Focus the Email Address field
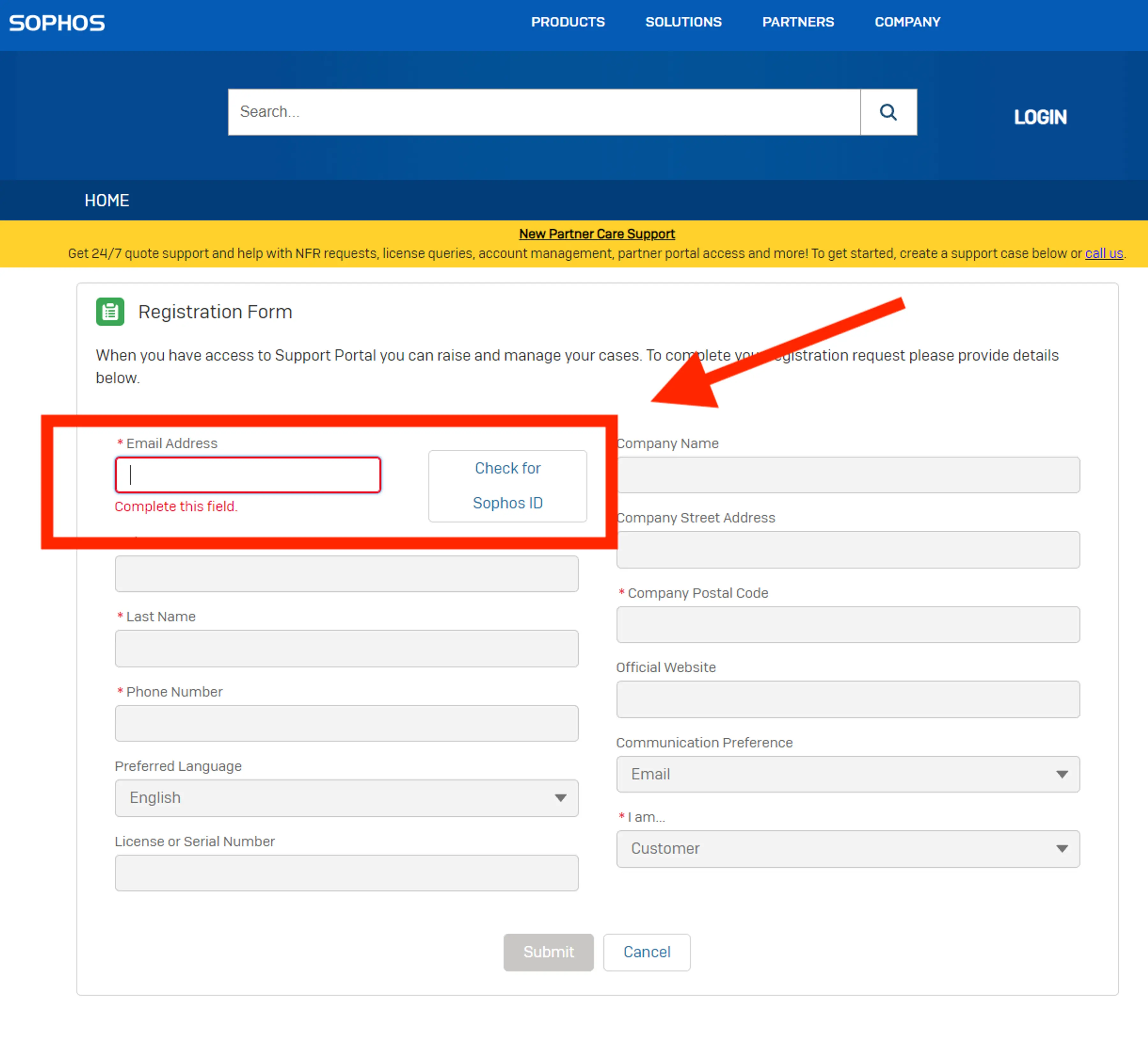This screenshot has height=1041, width=1148. coord(248,475)
